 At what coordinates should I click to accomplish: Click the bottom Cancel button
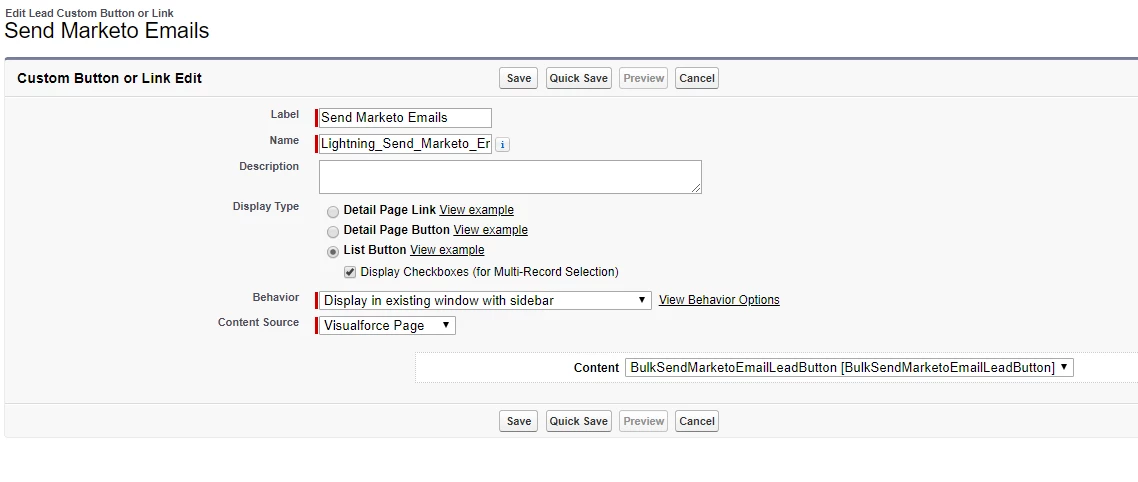tap(697, 421)
